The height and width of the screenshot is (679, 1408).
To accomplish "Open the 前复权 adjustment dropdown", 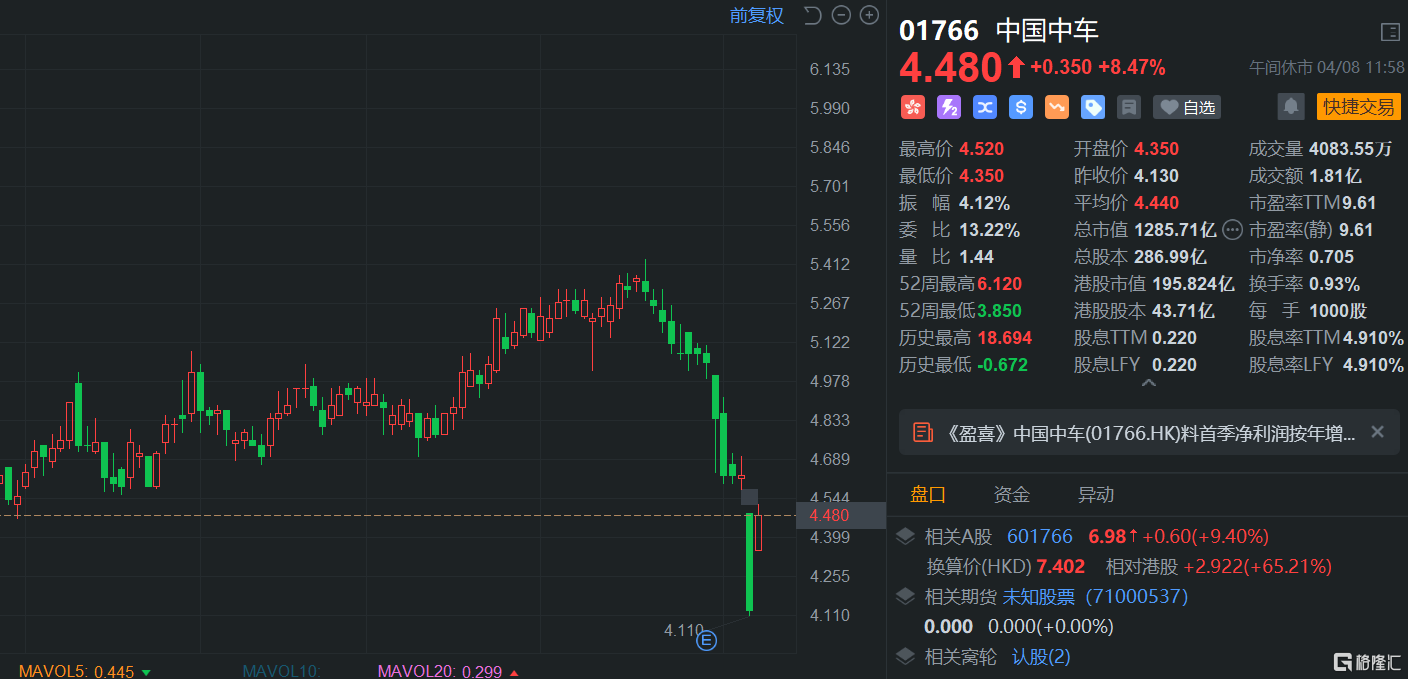I will point(757,16).
